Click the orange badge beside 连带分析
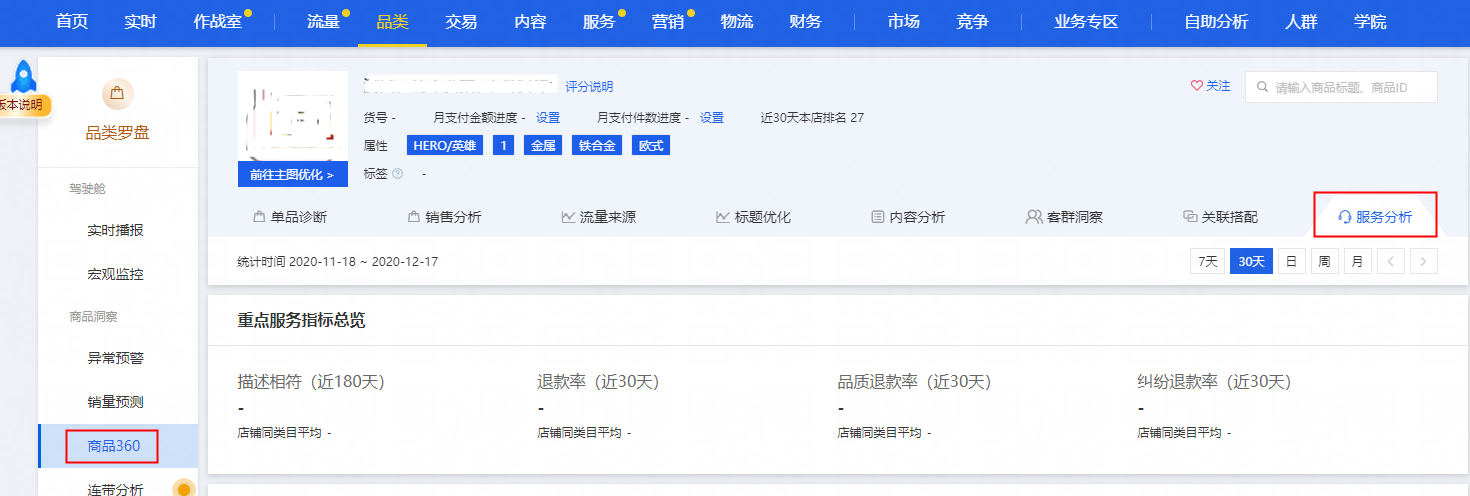 click(183, 488)
